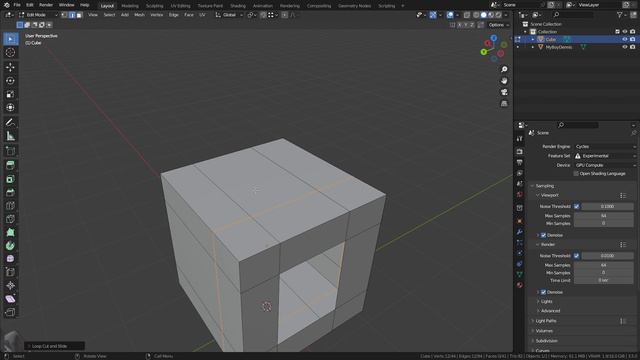Select the Edge Slide tool

click(x=10, y=272)
